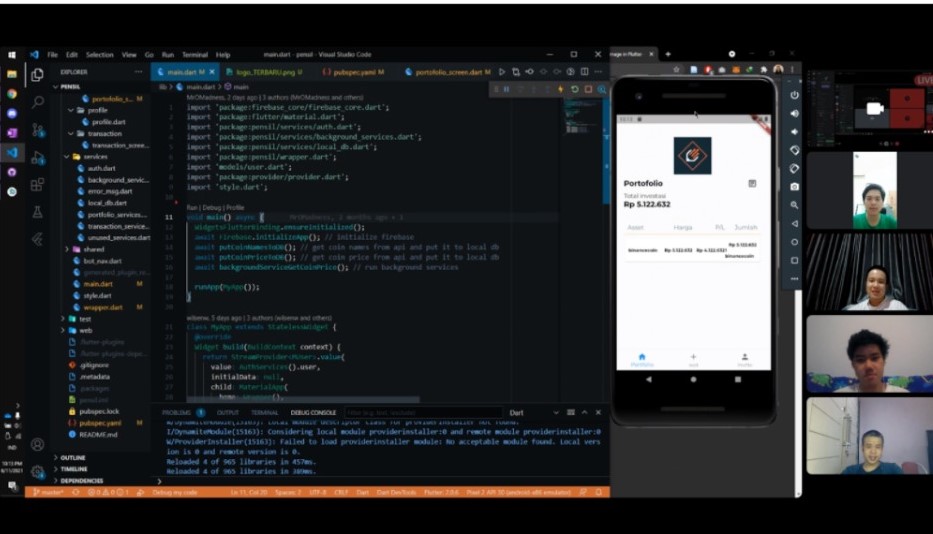
Task: Pause the debug session
Action: (506, 89)
